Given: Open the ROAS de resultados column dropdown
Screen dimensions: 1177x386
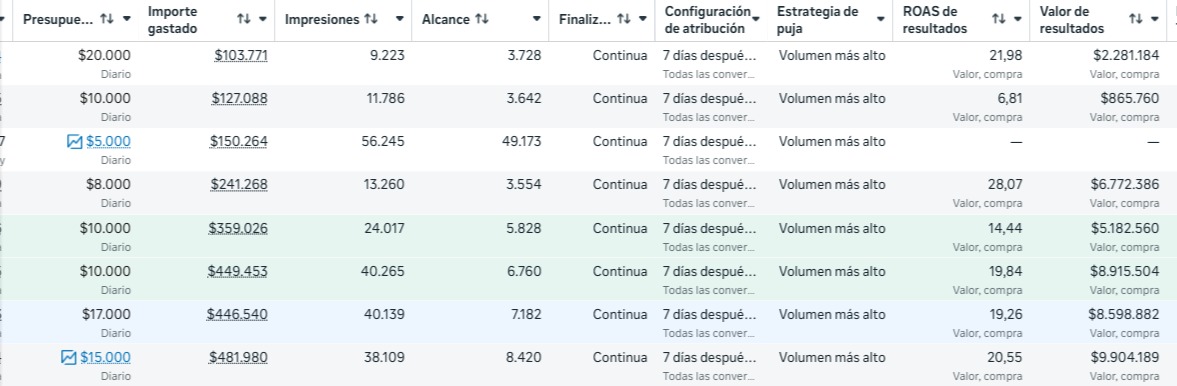Looking at the screenshot, I should pyautogui.click(x=1017, y=19).
